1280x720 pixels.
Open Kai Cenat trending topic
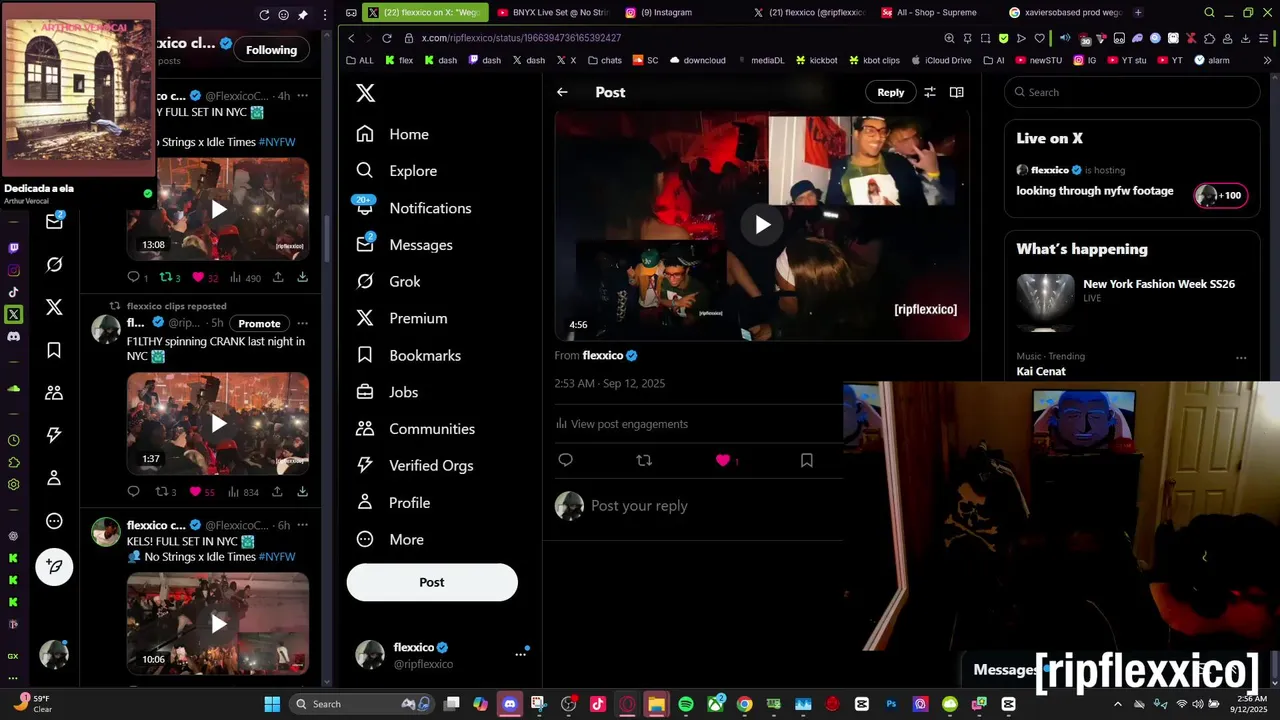pyautogui.click(x=1041, y=371)
